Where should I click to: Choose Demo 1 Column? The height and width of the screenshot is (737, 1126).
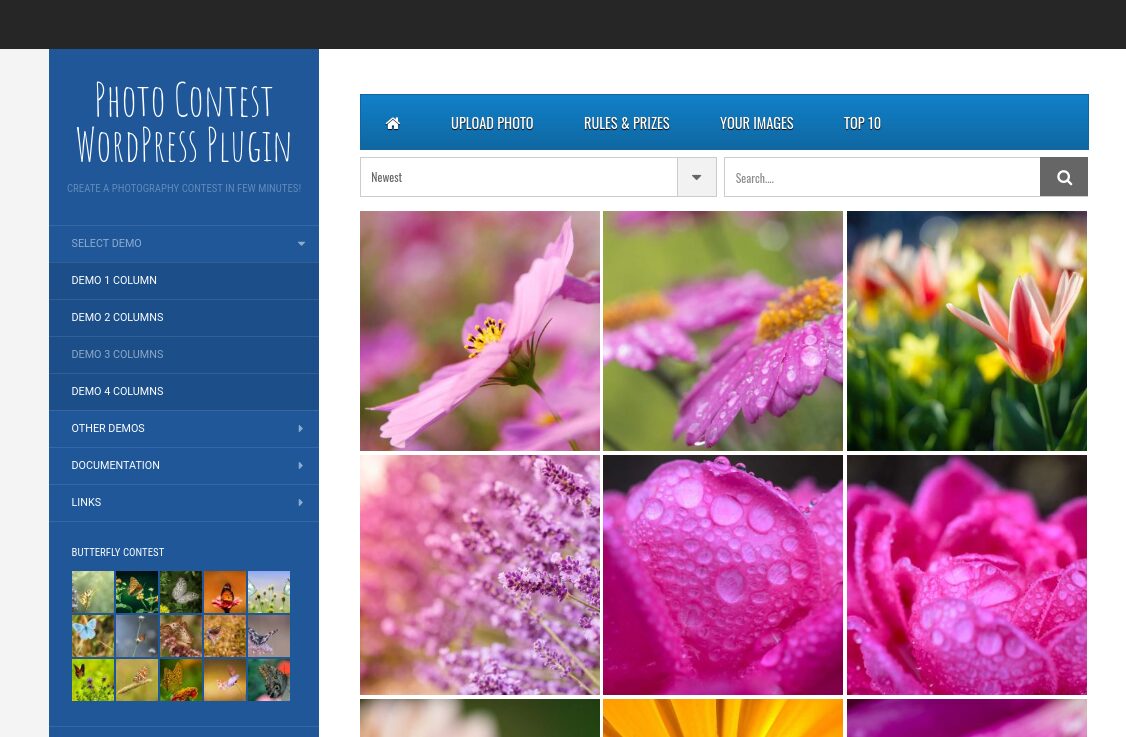pos(184,281)
